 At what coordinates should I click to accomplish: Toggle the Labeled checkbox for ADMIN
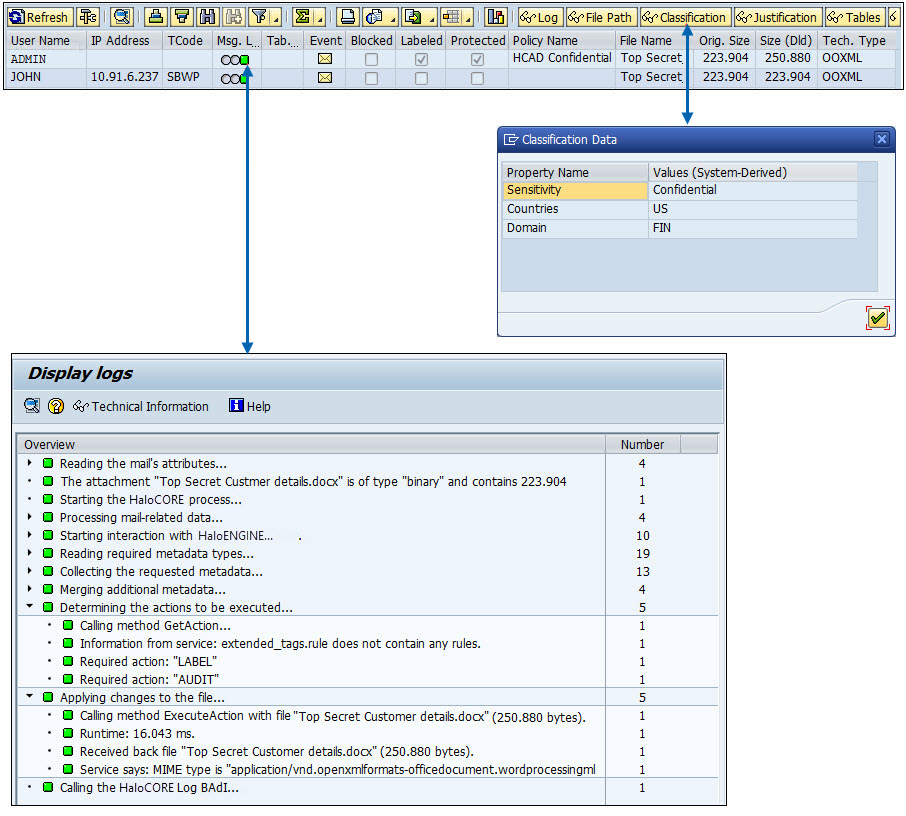(422, 60)
